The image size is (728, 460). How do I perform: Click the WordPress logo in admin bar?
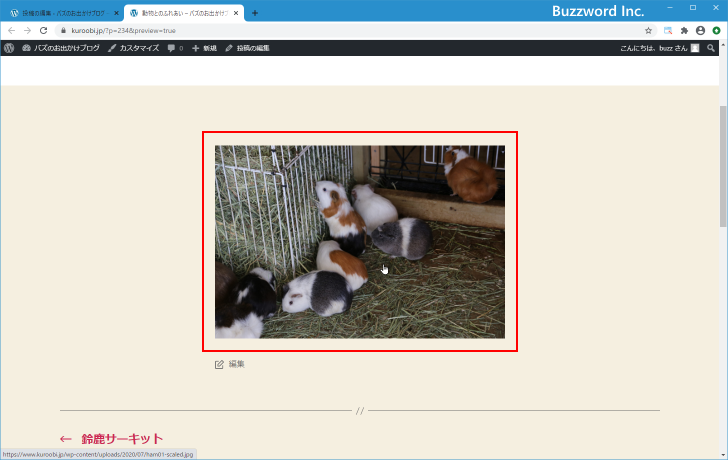pos(9,48)
